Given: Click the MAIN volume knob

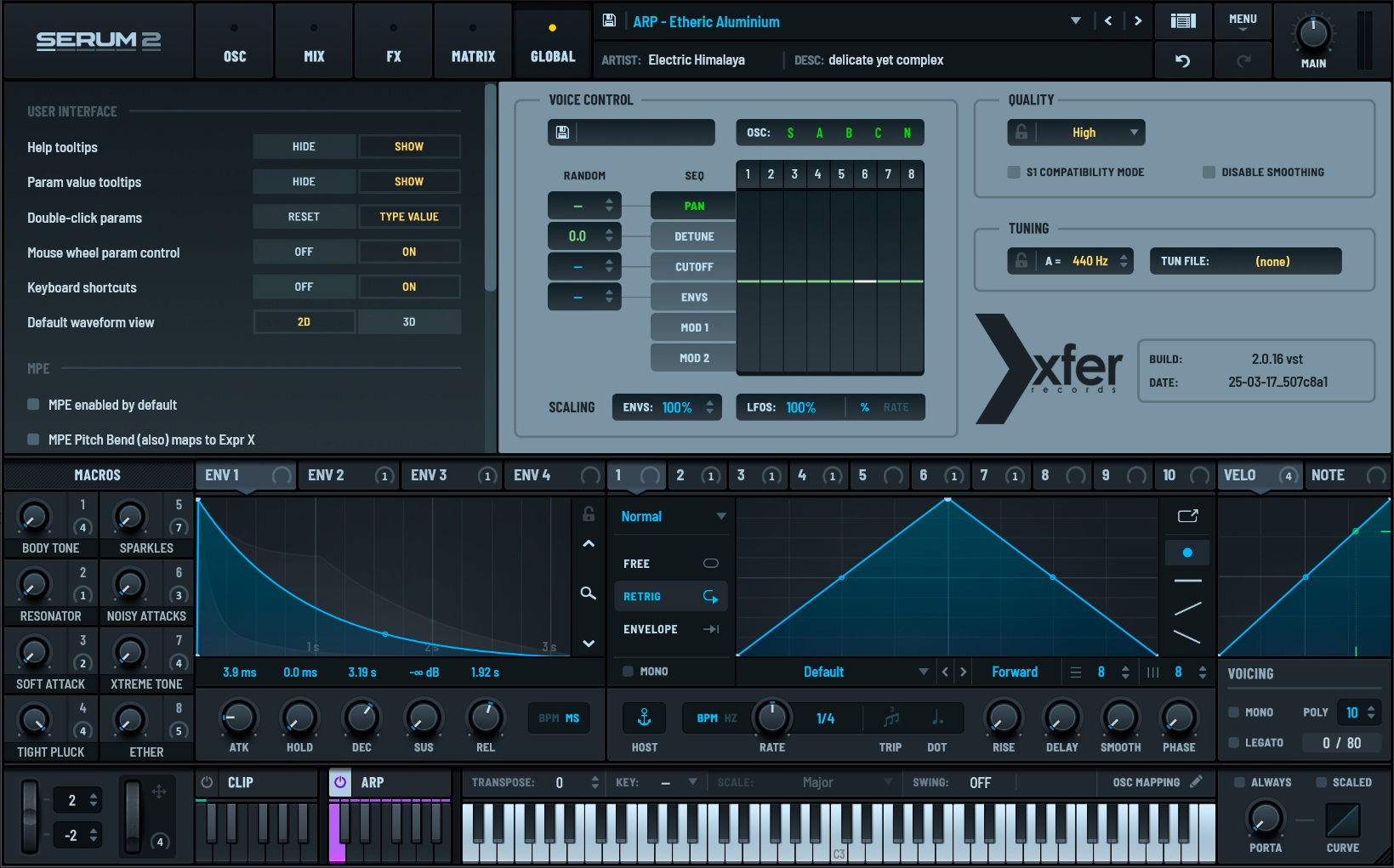Looking at the screenshot, I should 1313,34.
